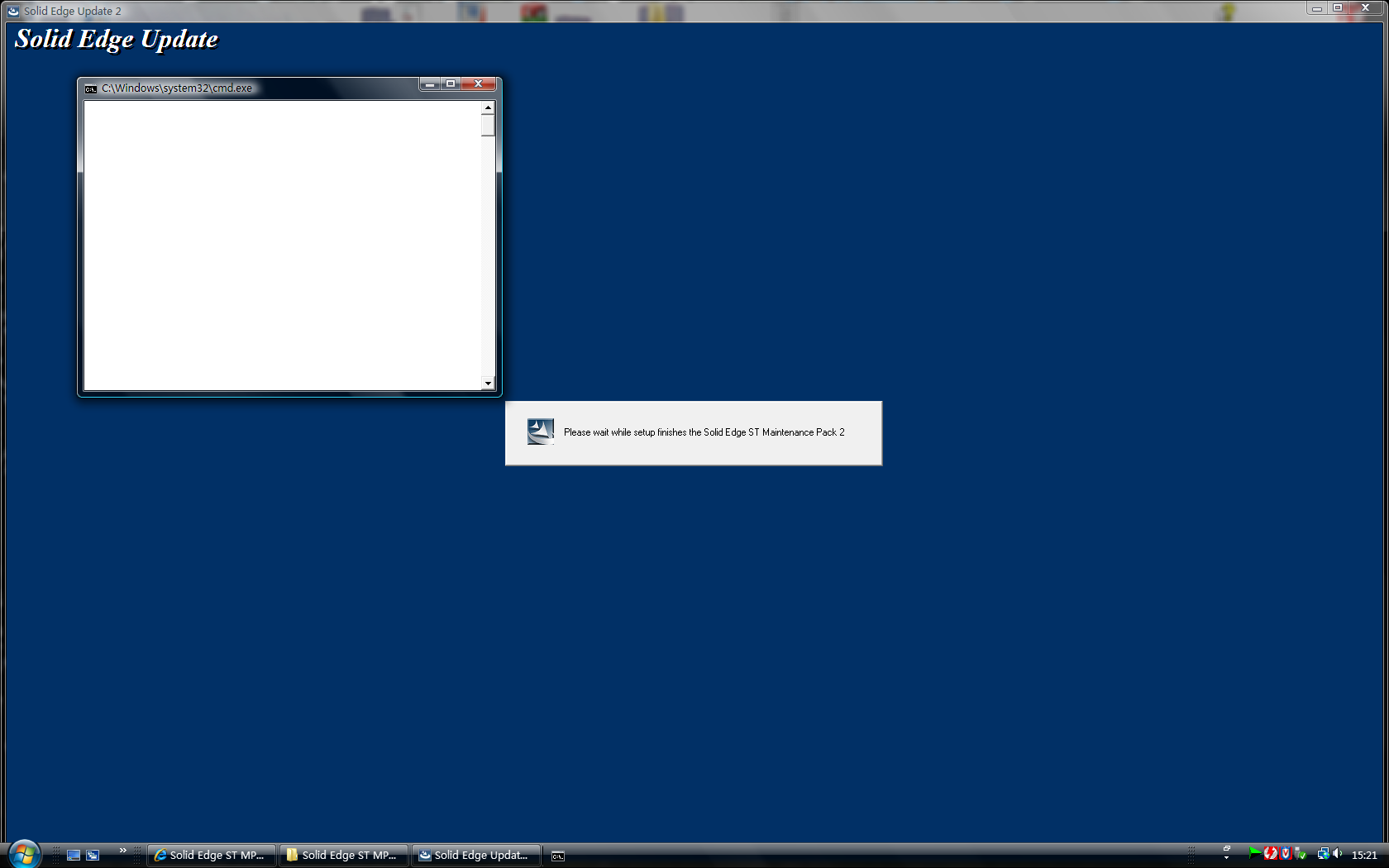Click the red circular arrows tray icon
The width and height of the screenshot is (1389, 868).
1271,853
